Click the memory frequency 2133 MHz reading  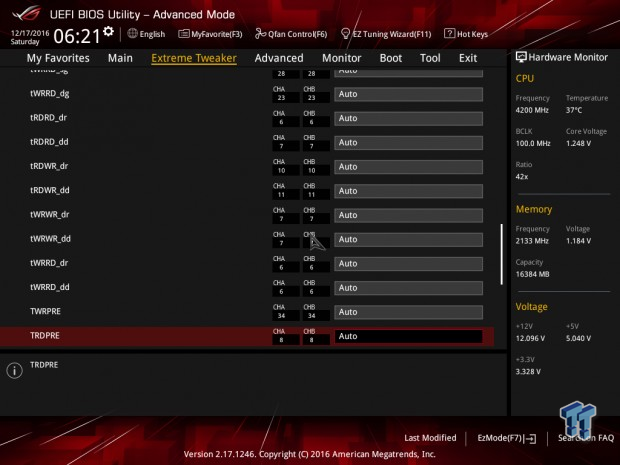(x=532, y=241)
